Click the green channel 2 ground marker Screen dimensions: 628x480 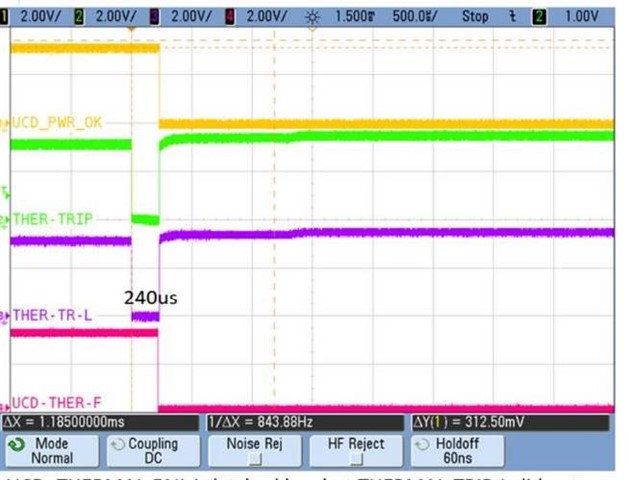[x=4, y=221]
